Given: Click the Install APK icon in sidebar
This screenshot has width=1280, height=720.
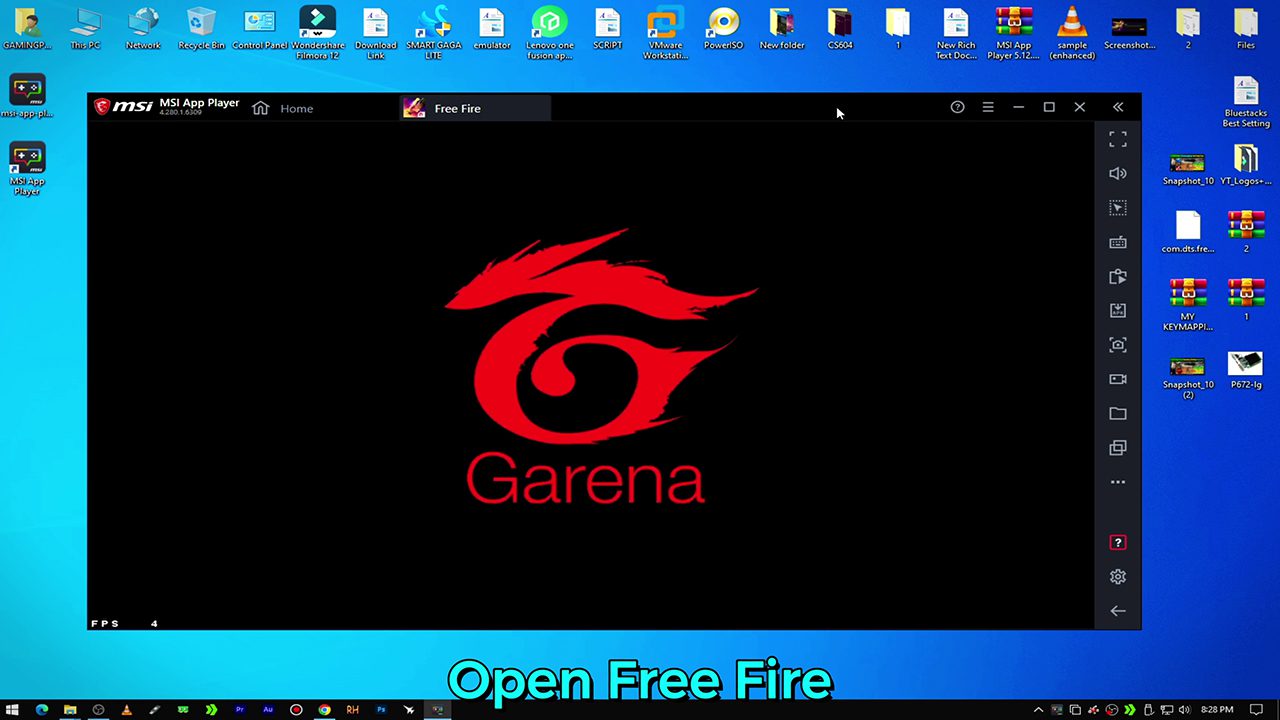Looking at the screenshot, I should [x=1118, y=311].
